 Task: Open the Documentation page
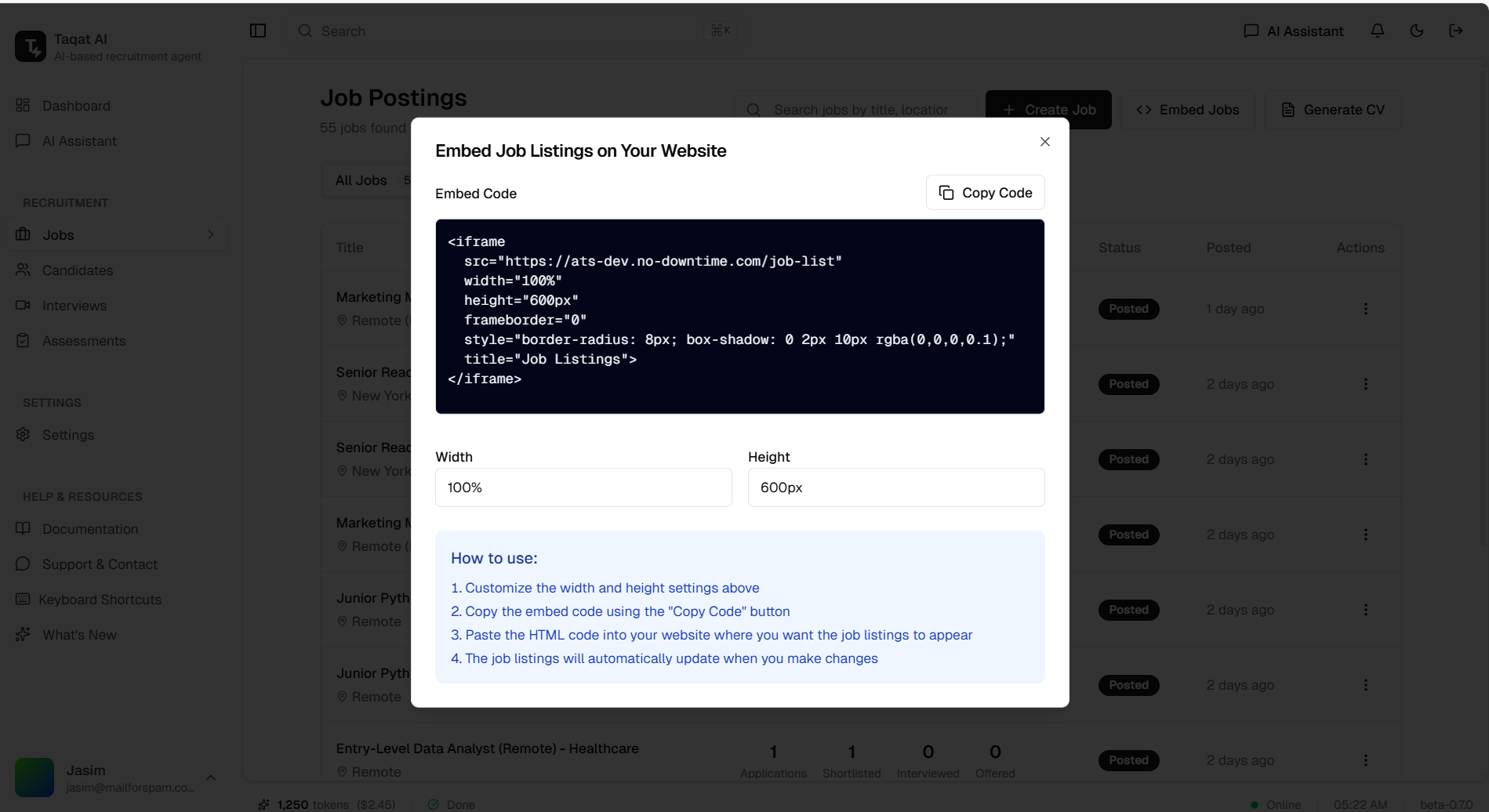(89, 529)
